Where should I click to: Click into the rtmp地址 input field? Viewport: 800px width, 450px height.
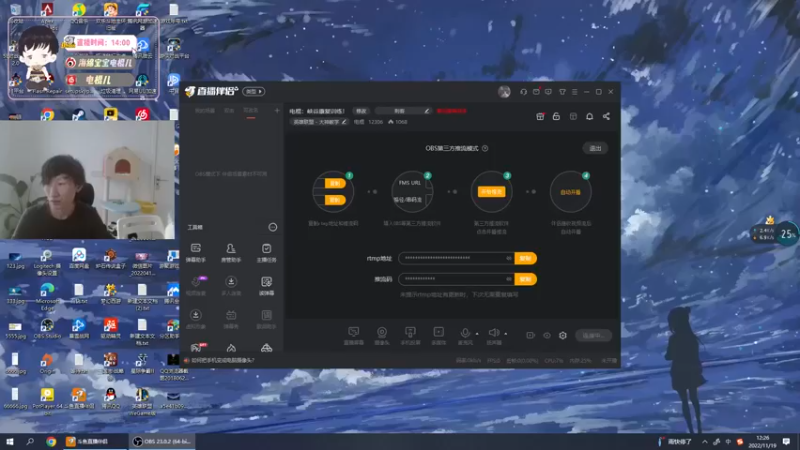click(x=456, y=258)
